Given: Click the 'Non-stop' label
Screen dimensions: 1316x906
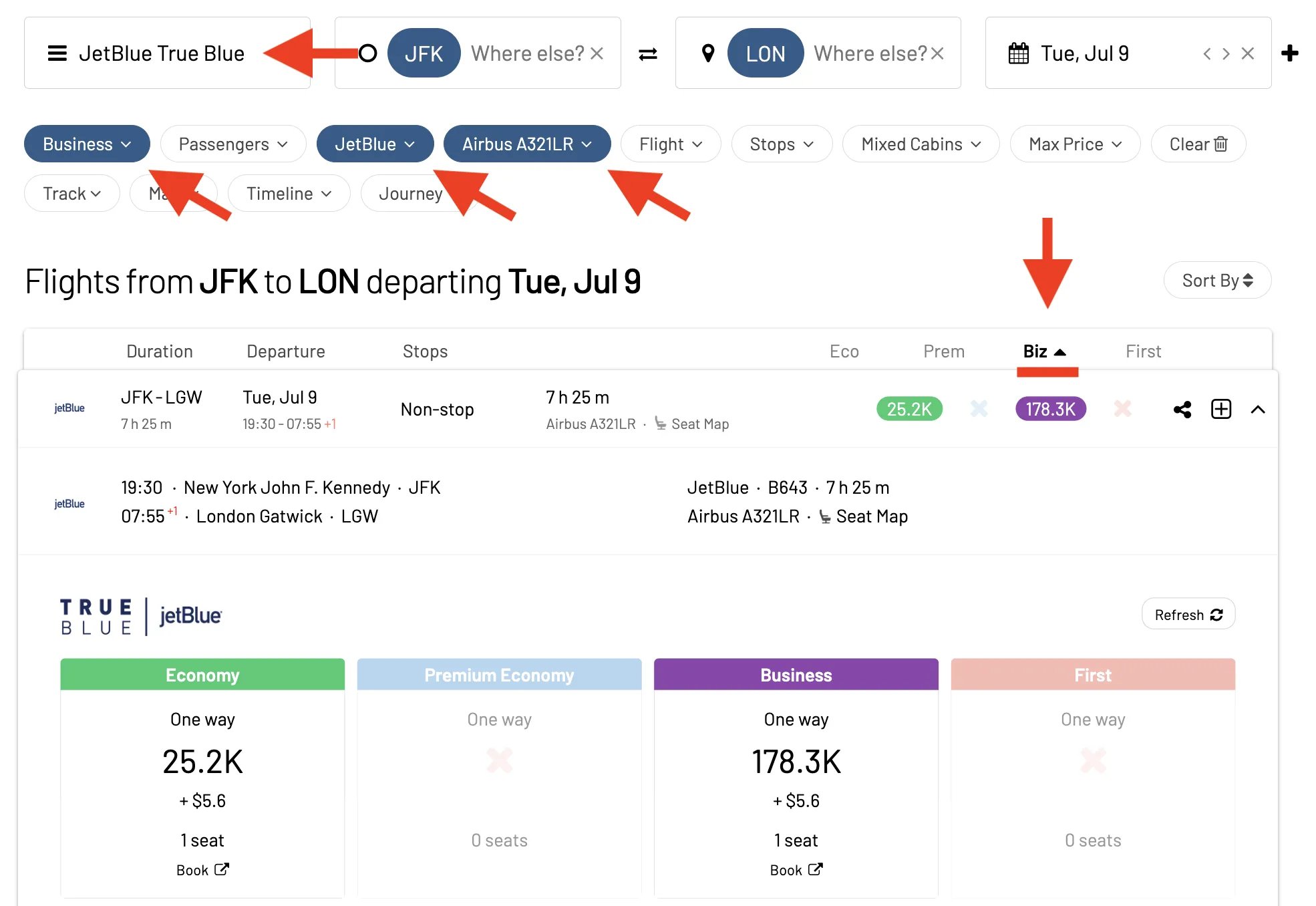Looking at the screenshot, I should [437, 409].
